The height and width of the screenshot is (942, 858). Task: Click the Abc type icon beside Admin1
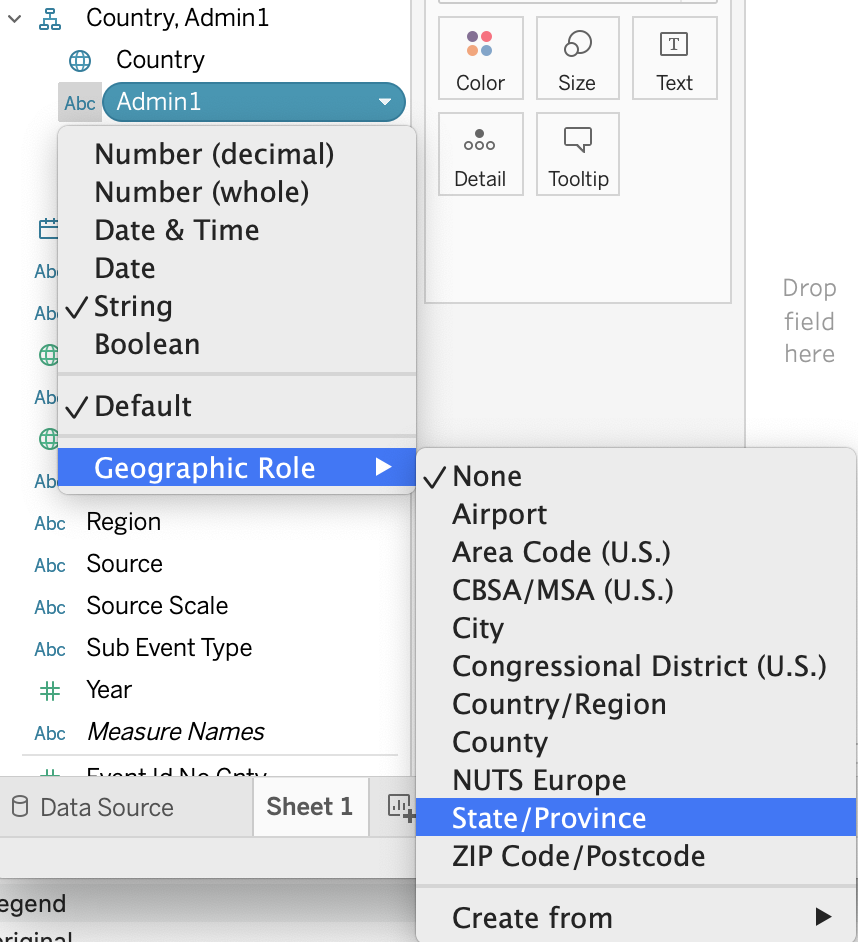[x=80, y=103]
